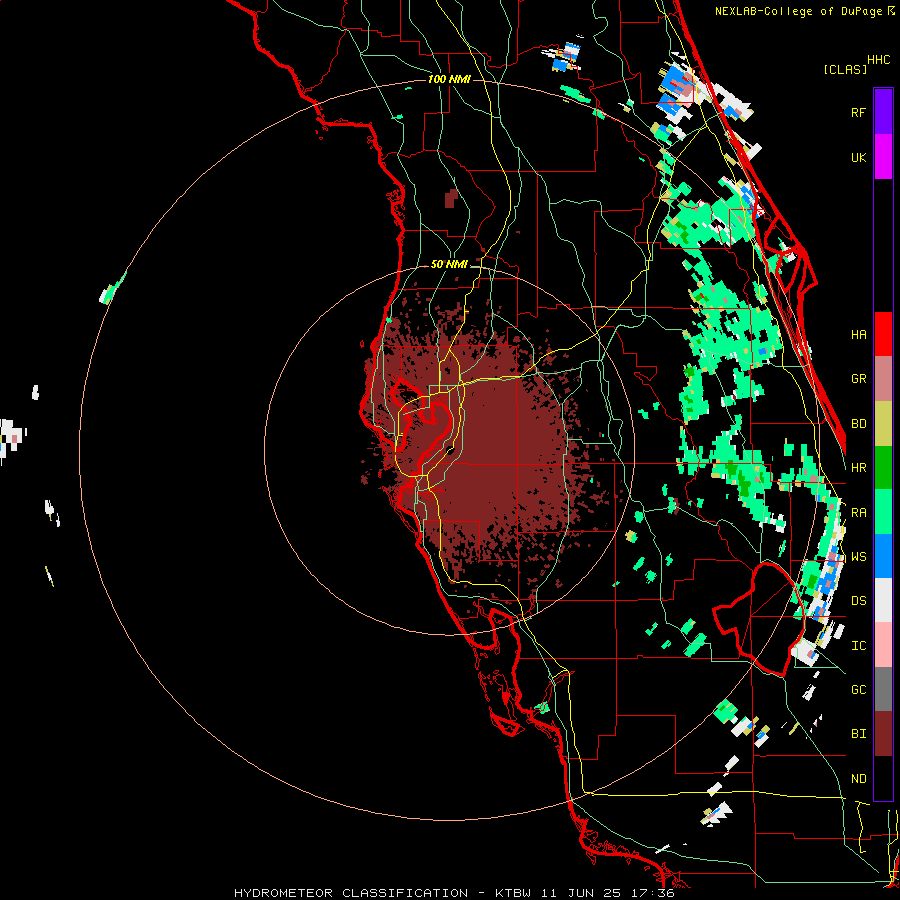
Task: Click the UK legend label
Action: click(x=858, y=158)
